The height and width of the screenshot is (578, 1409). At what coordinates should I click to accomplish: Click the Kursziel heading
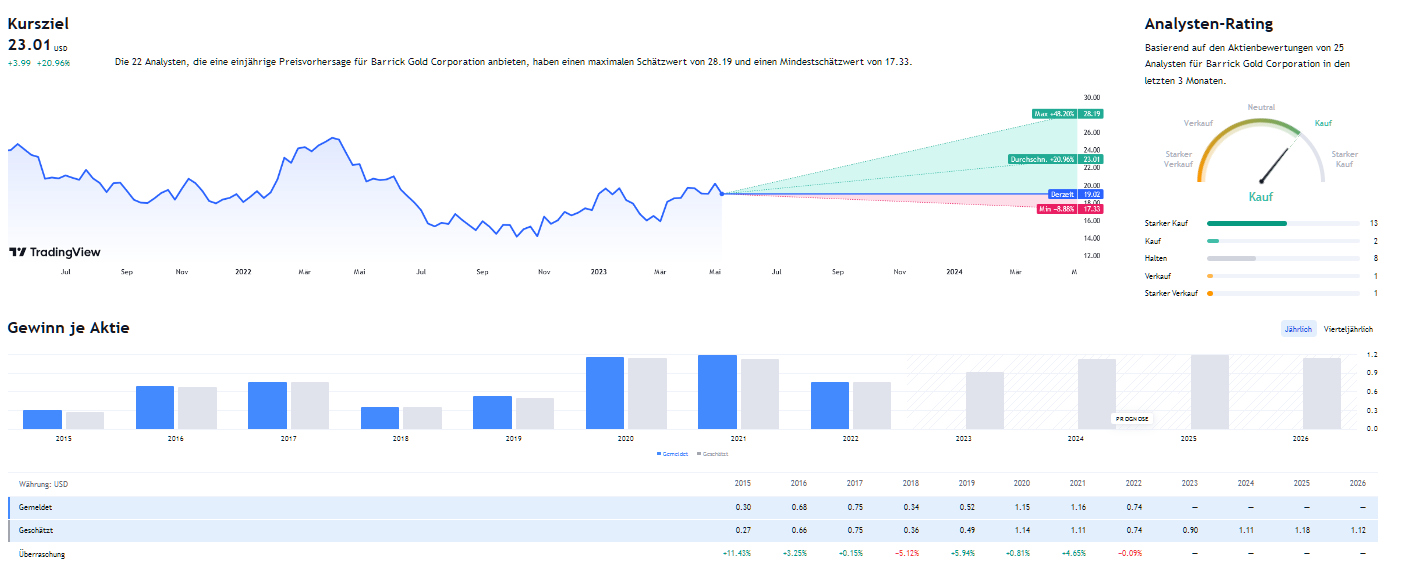38,24
